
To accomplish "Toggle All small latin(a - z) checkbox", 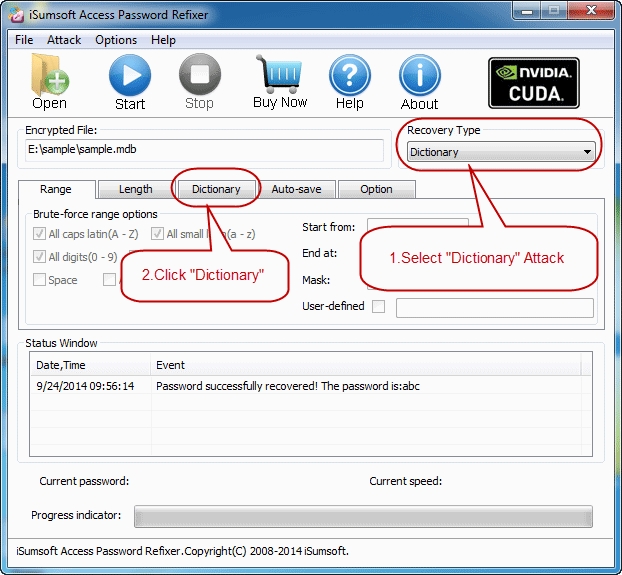I will click(x=157, y=234).
